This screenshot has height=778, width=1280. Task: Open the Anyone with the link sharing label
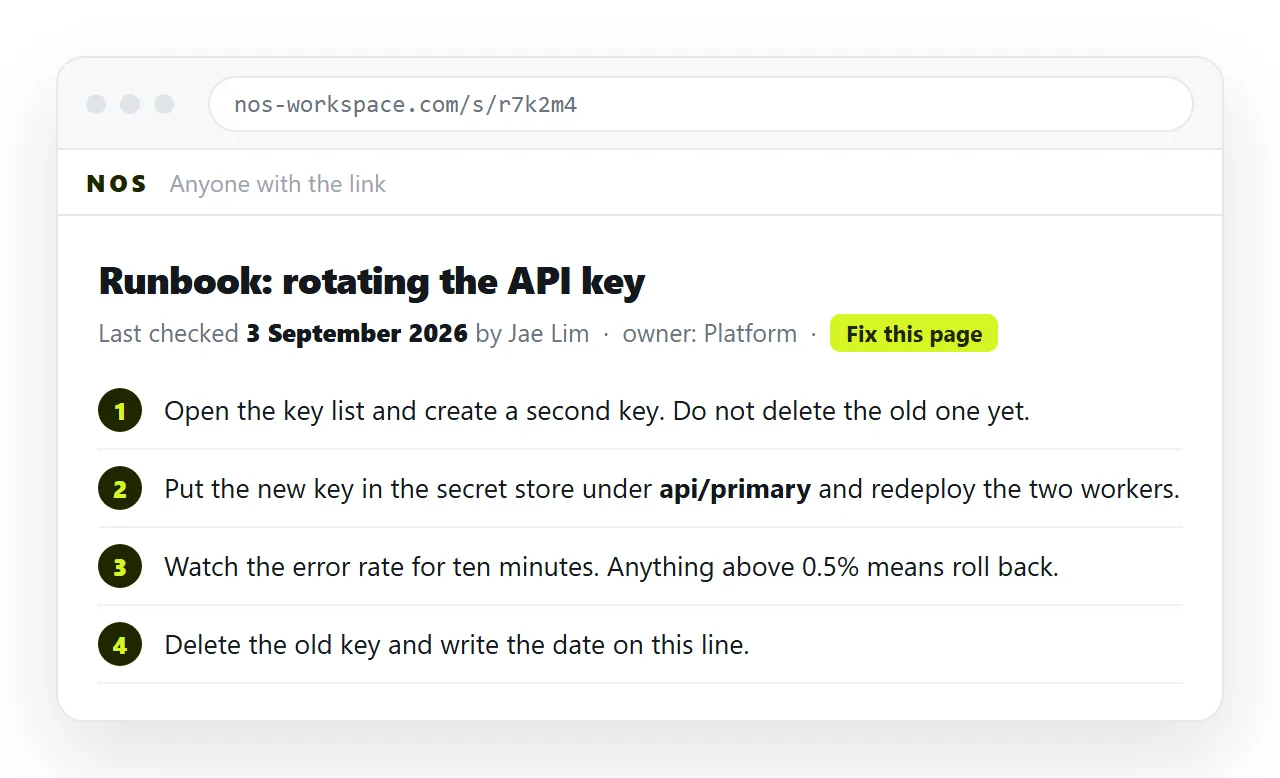(x=278, y=184)
